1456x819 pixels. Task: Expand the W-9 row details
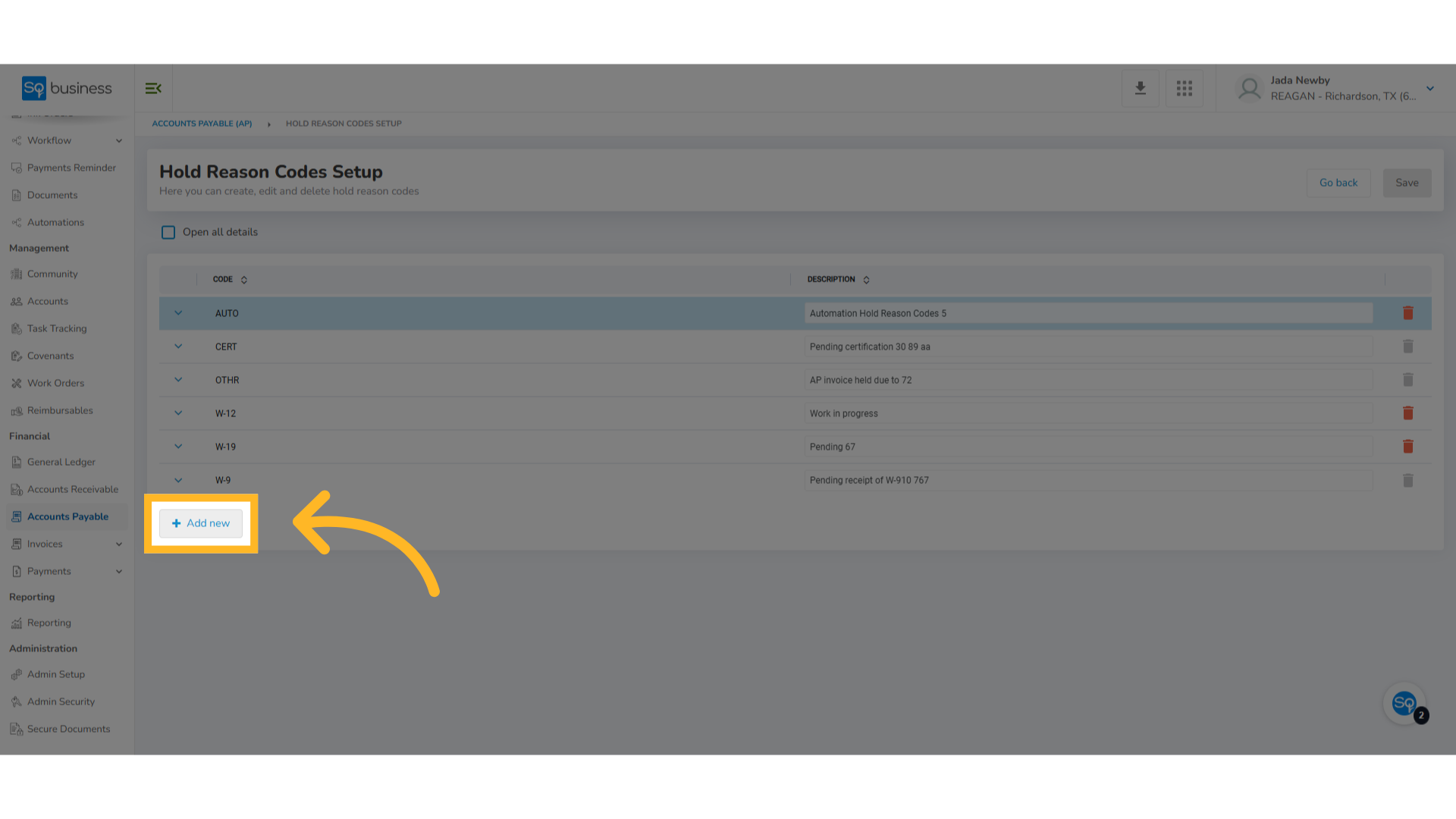click(178, 480)
